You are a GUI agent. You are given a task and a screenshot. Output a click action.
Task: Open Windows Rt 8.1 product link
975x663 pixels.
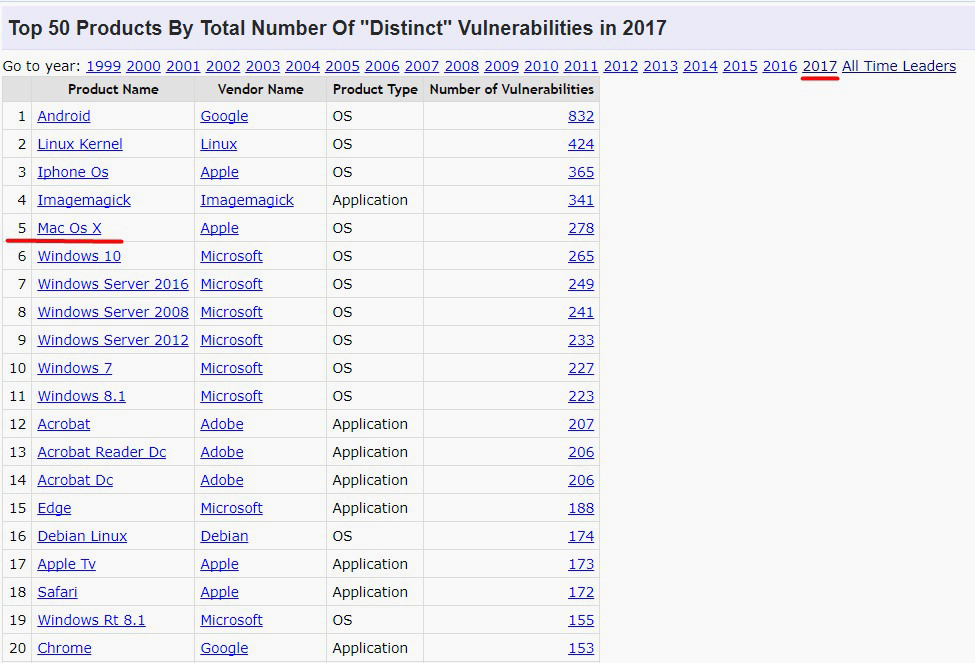point(91,620)
